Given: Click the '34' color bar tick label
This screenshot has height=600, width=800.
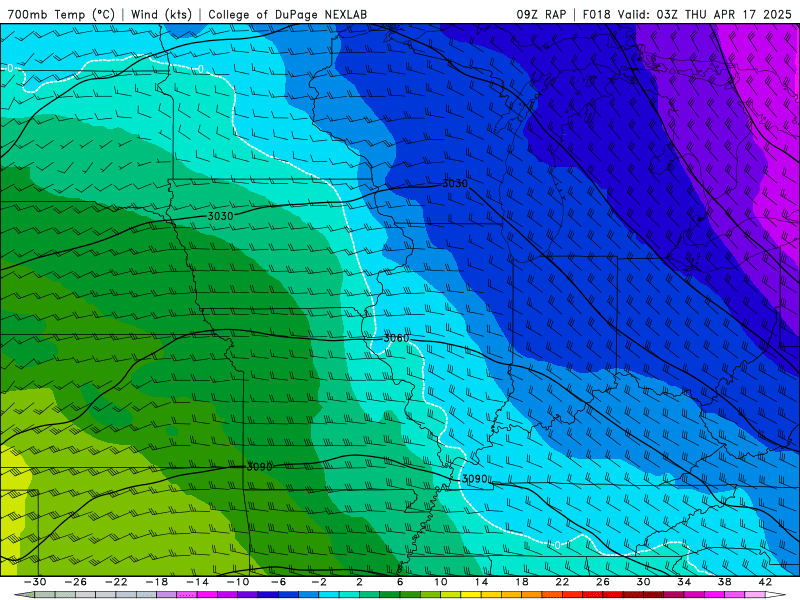Looking at the screenshot, I should click(684, 582).
